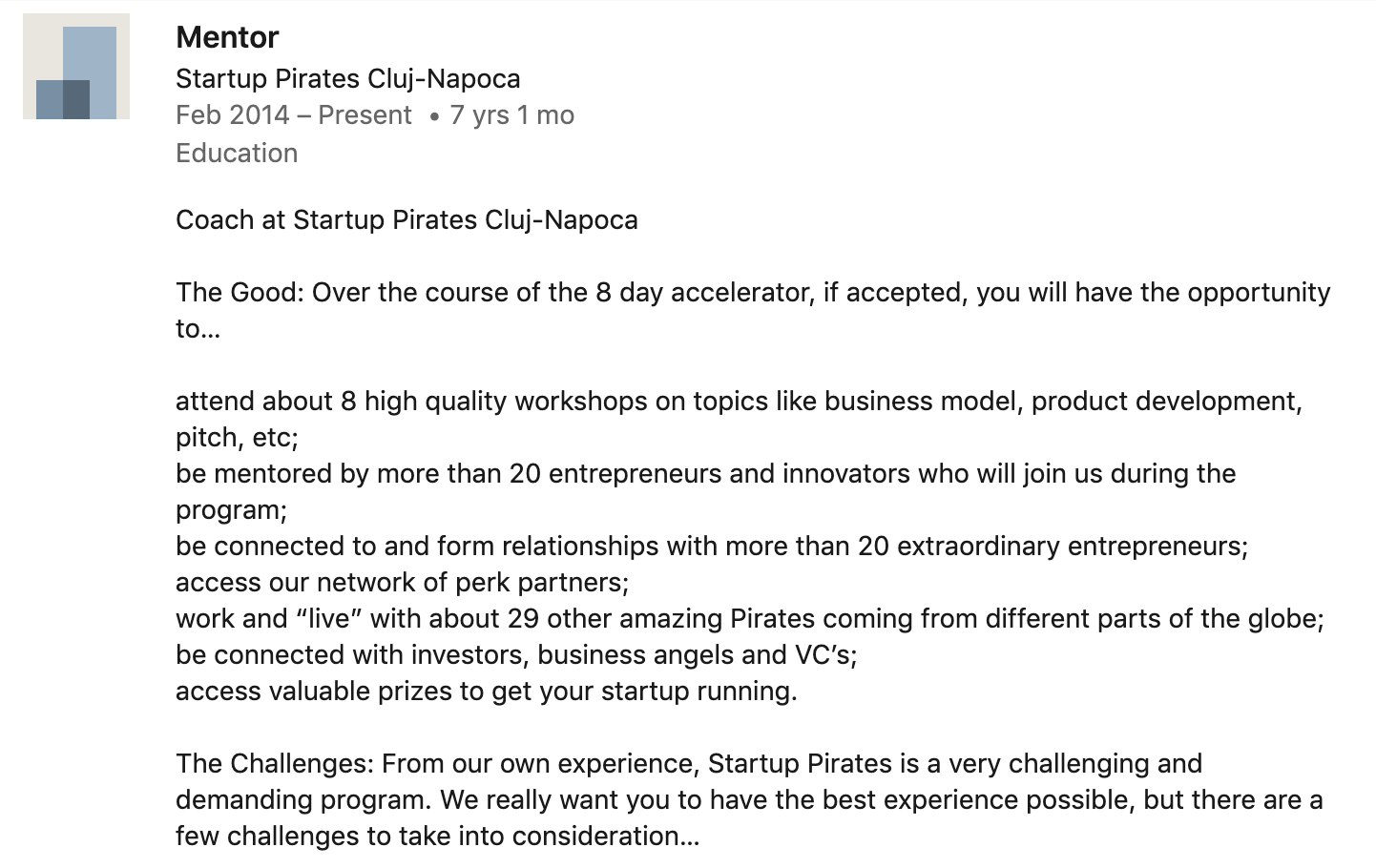1376x868 pixels.
Task: Click the line mentioning 29 other amazing Pirates
Action: [749, 618]
